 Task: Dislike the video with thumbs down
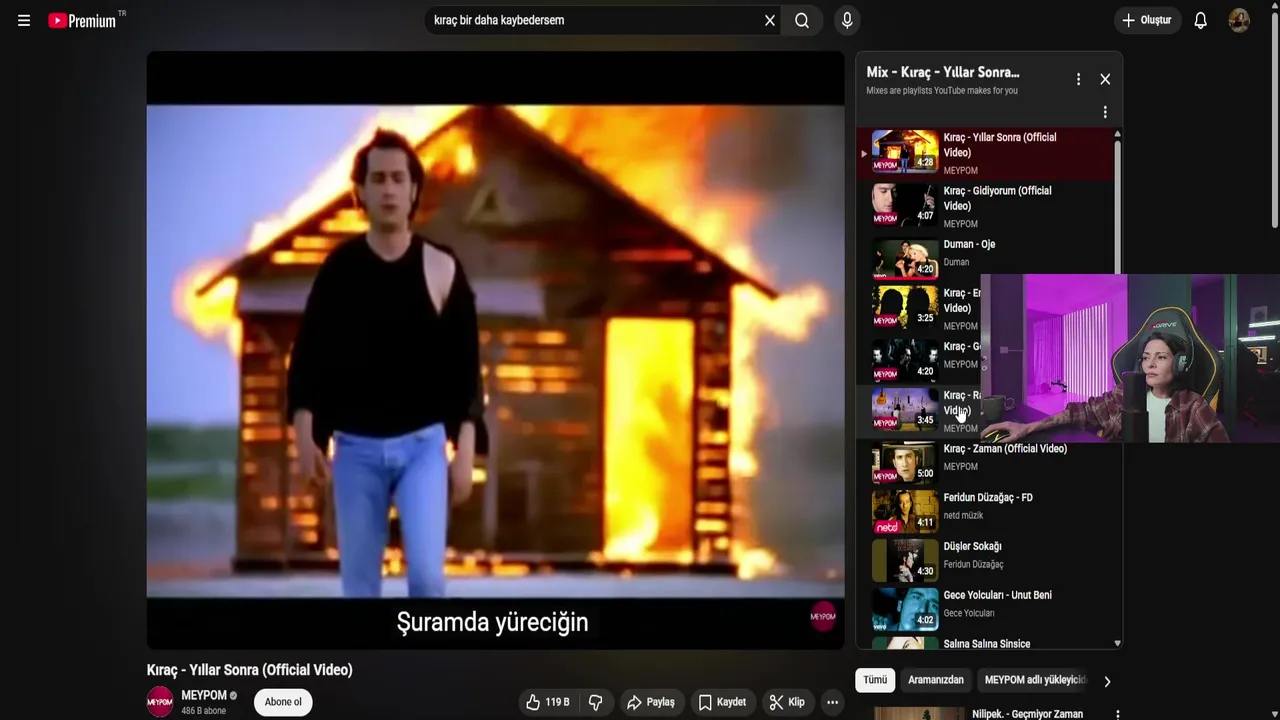[596, 702]
